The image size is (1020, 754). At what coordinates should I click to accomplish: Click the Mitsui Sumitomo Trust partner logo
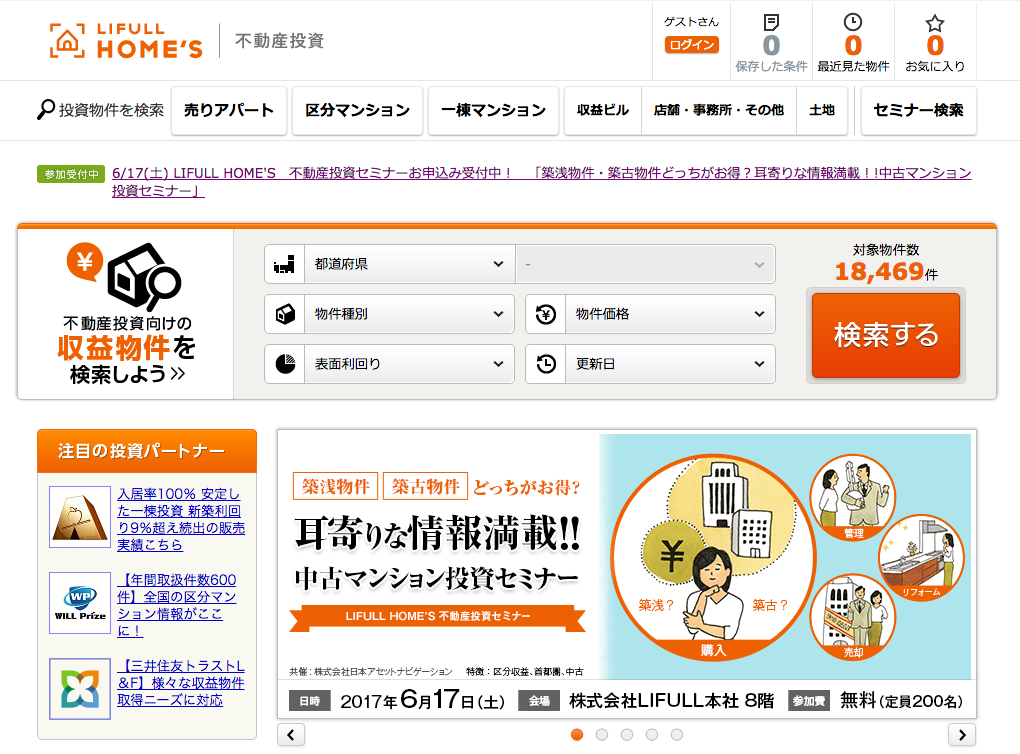(x=79, y=689)
